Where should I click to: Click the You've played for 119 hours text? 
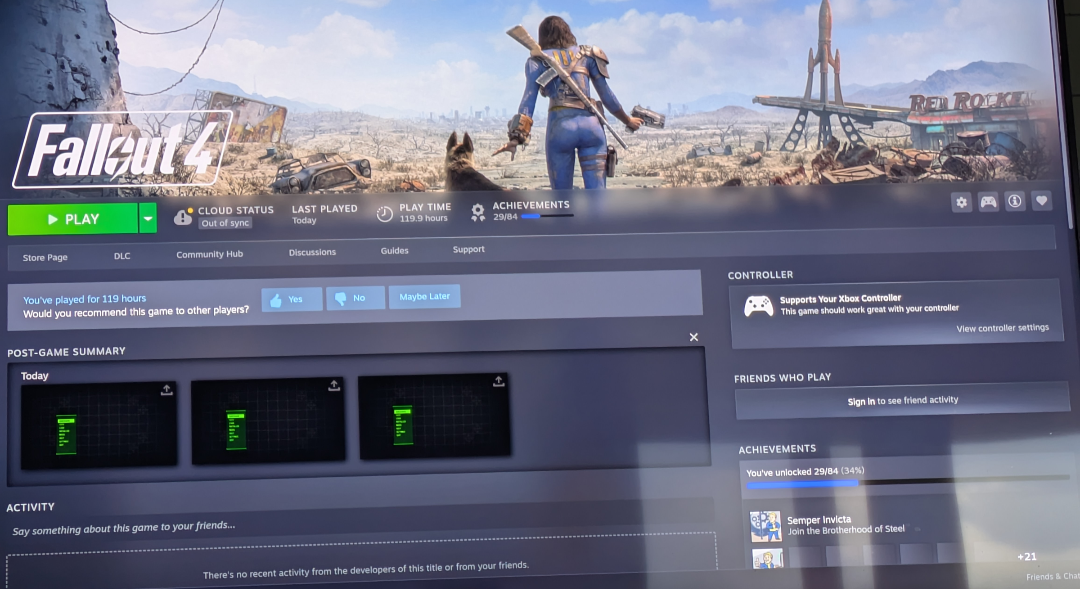pos(84,299)
